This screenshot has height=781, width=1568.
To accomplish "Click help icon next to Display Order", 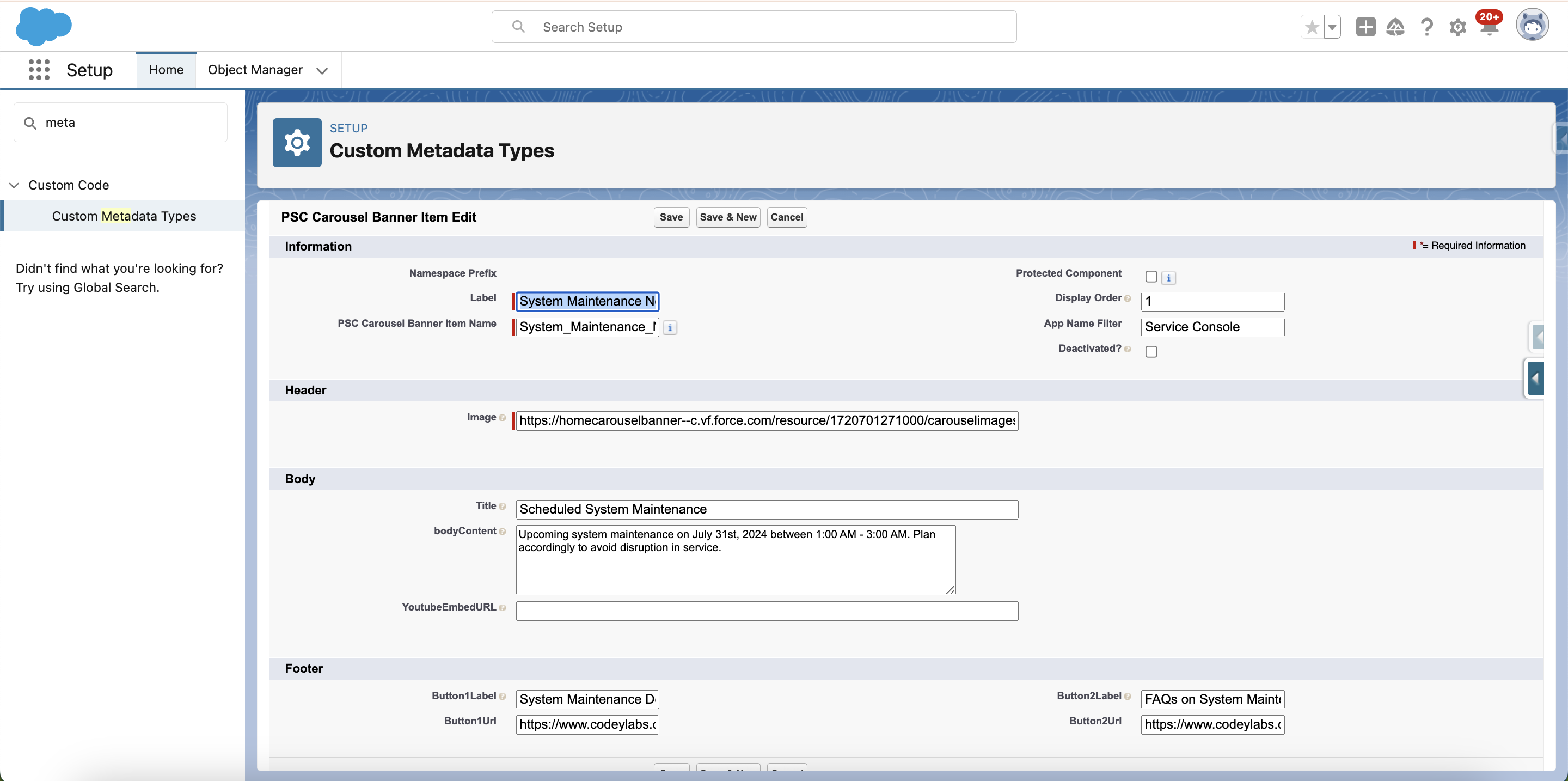I will [x=1128, y=298].
